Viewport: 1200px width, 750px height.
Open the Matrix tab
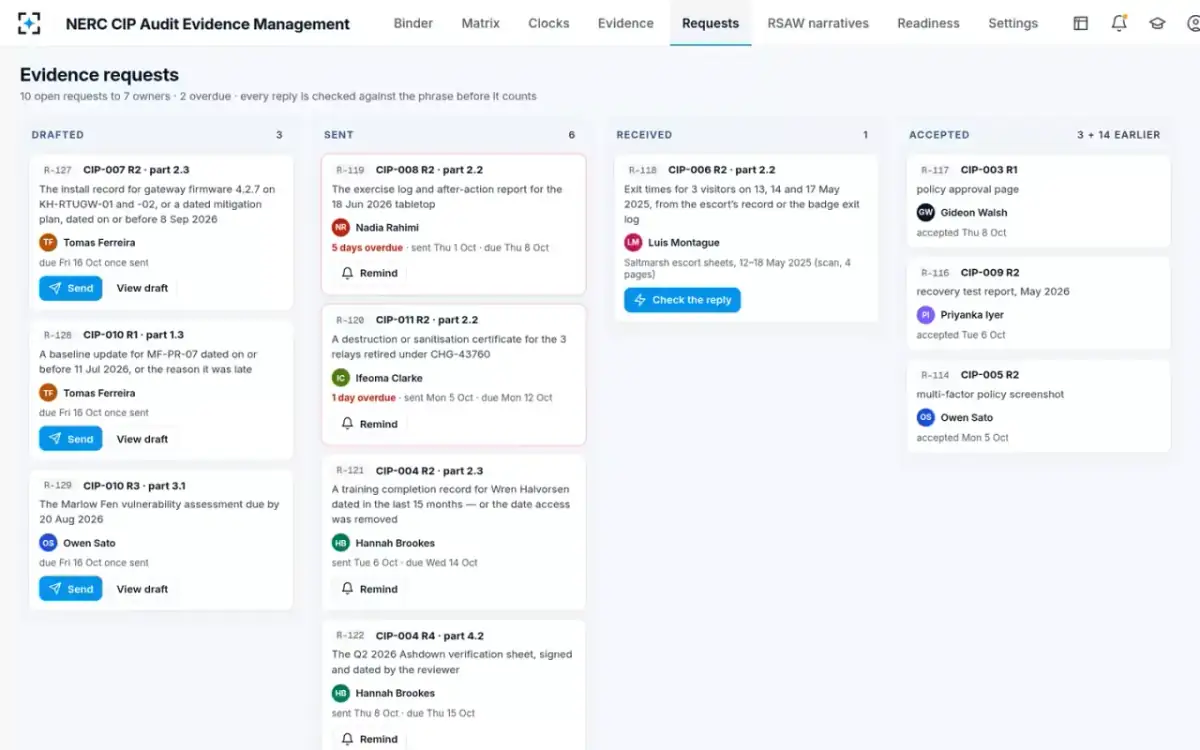pos(481,23)
